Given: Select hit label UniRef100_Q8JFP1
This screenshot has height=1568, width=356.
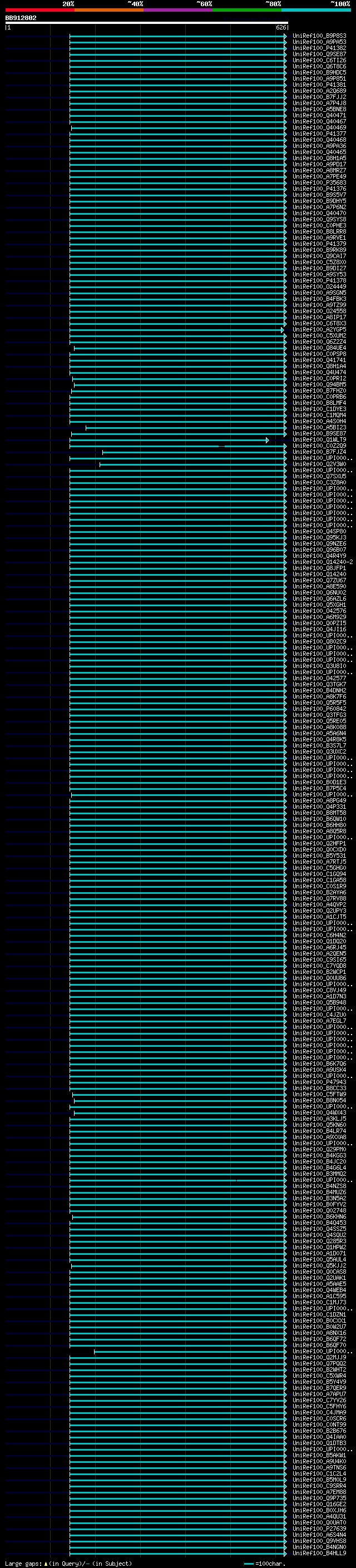Looking at the screenshot, I should (x=319, y=568).
